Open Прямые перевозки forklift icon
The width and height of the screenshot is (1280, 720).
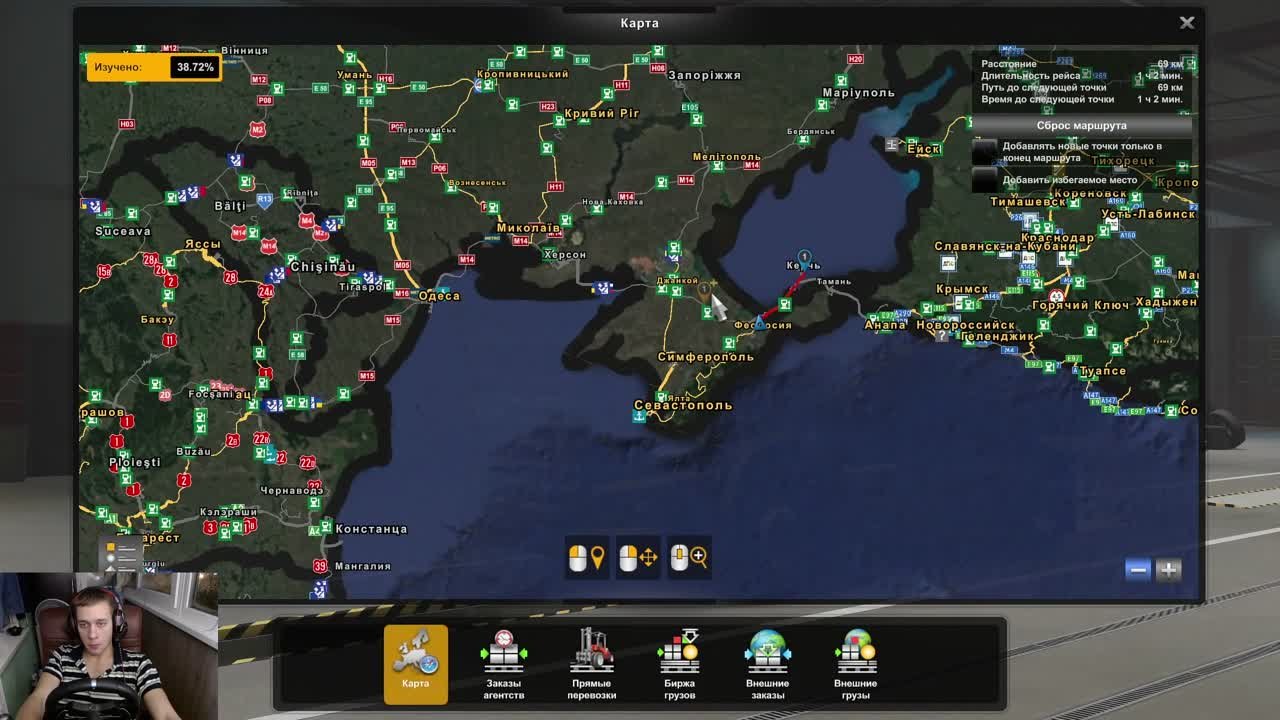(591, 663)
